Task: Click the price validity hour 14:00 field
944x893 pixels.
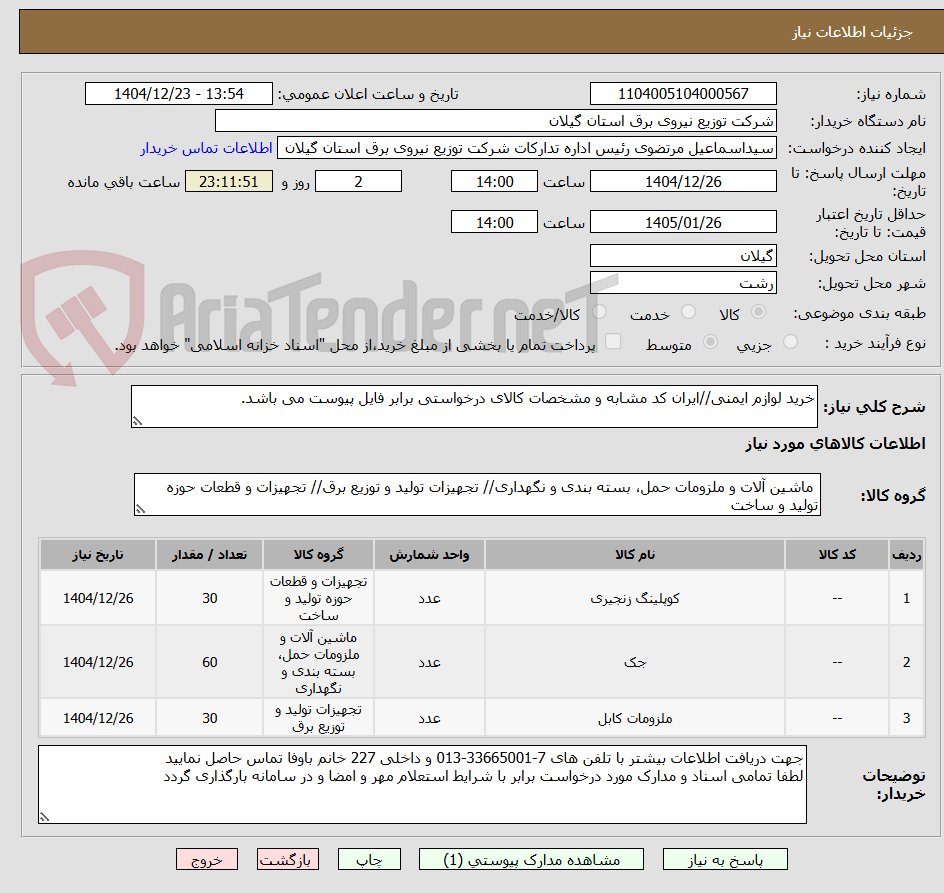Action: coord(494,222)
